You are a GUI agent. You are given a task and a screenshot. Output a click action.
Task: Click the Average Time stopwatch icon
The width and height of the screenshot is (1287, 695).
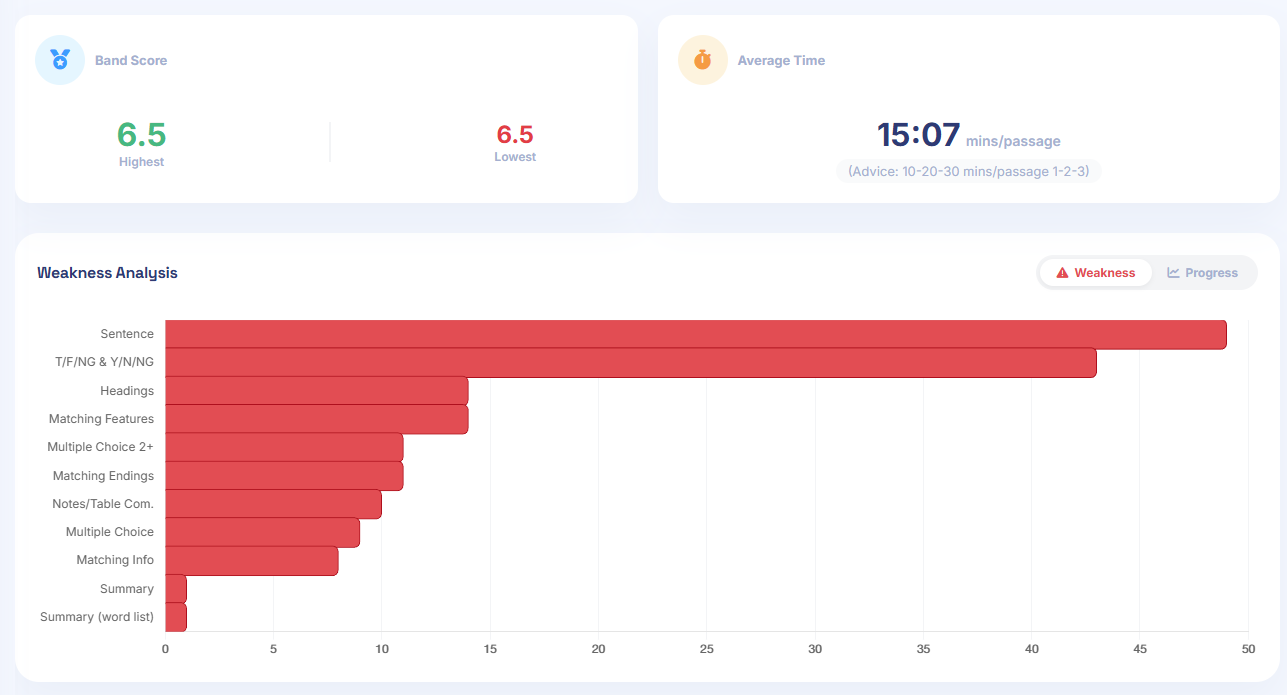point(702,60)
